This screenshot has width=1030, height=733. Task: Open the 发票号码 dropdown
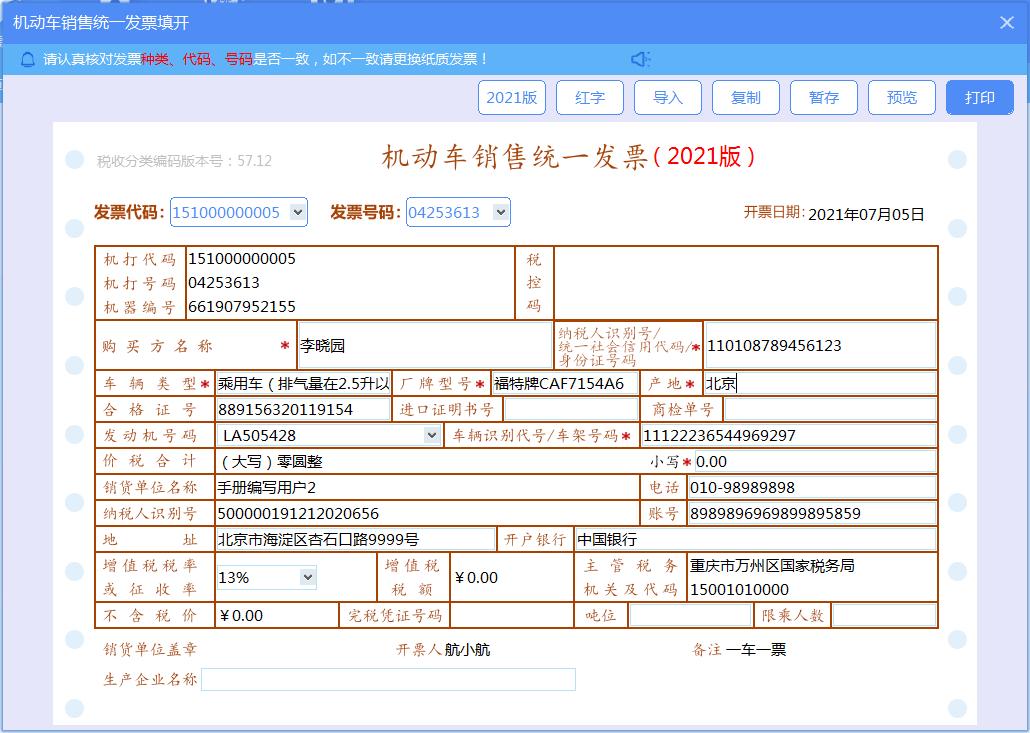tap(498, 212)
